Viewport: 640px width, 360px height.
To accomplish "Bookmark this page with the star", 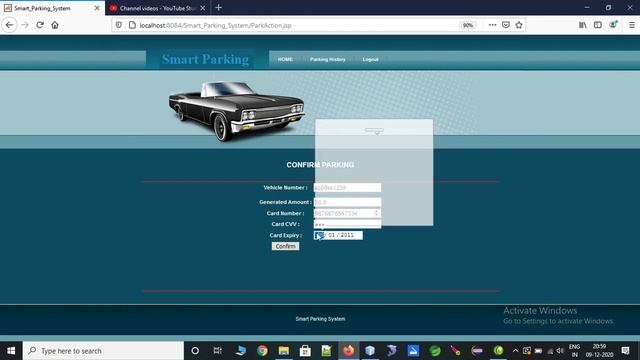I will [x=519, y=25].
